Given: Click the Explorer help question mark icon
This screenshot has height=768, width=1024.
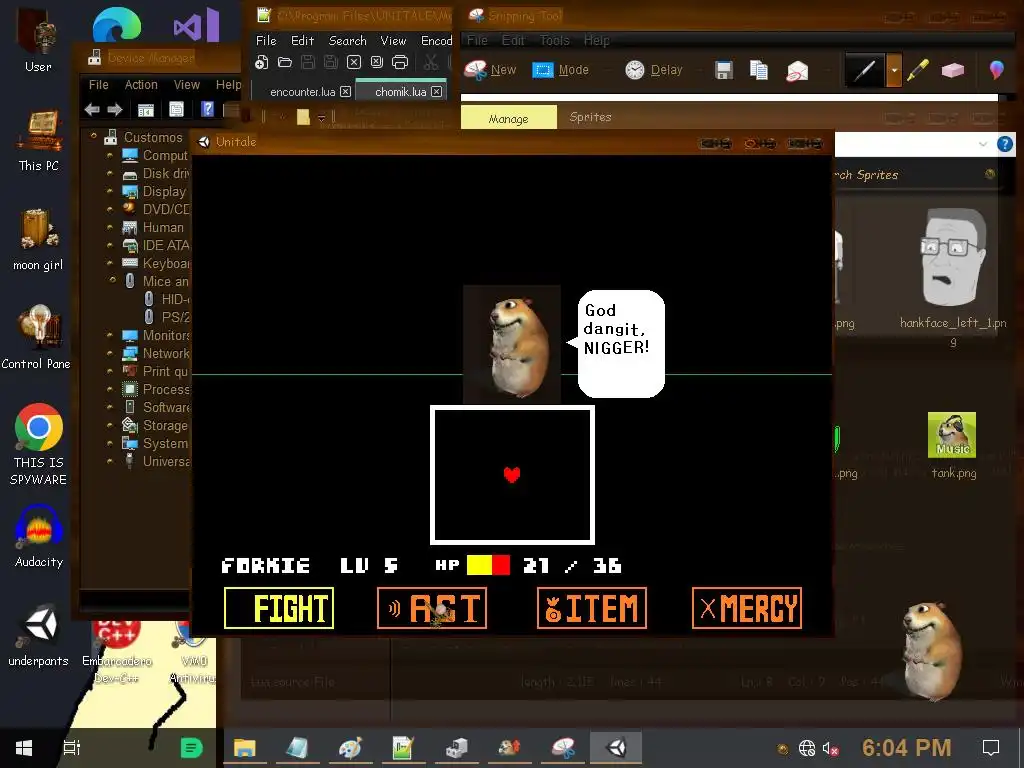Looking at the screenshot, I should 1004,144.
